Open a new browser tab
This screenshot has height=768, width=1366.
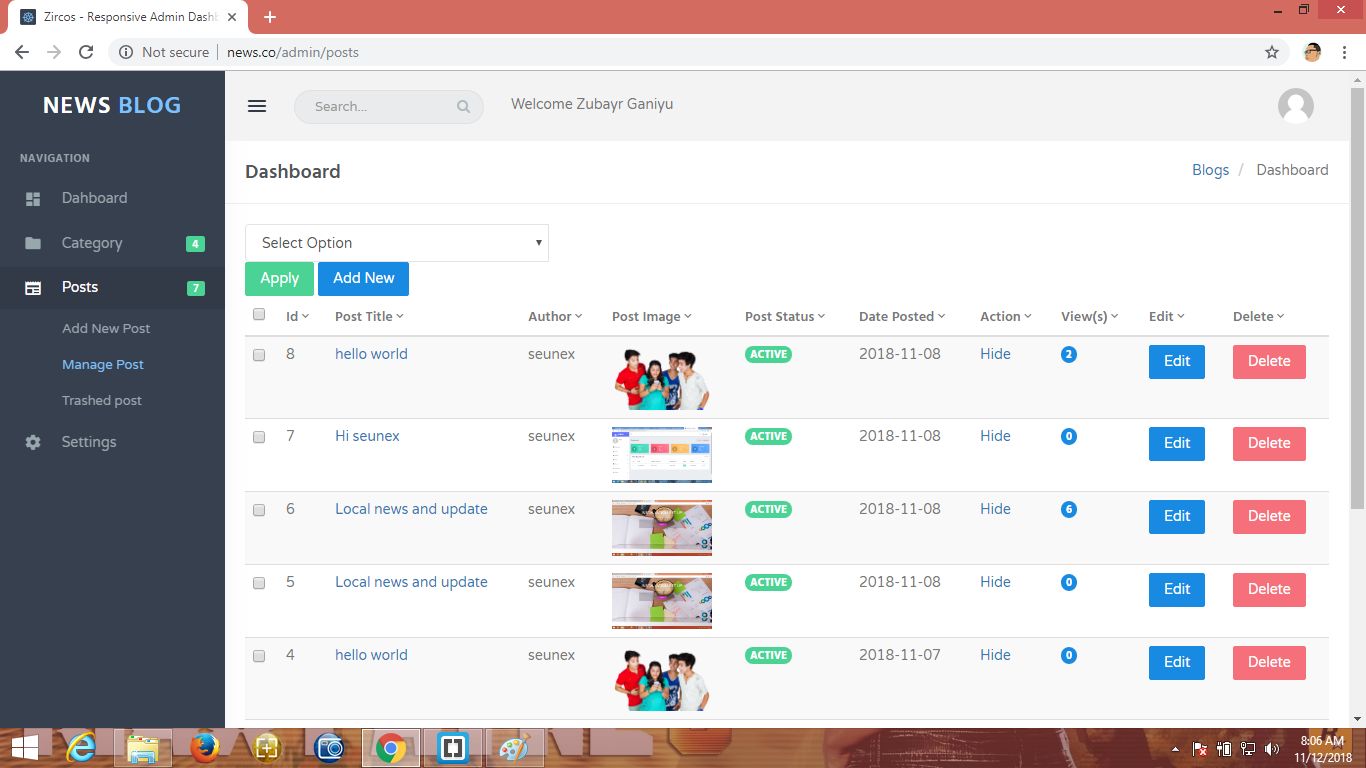tap(270, 17)
